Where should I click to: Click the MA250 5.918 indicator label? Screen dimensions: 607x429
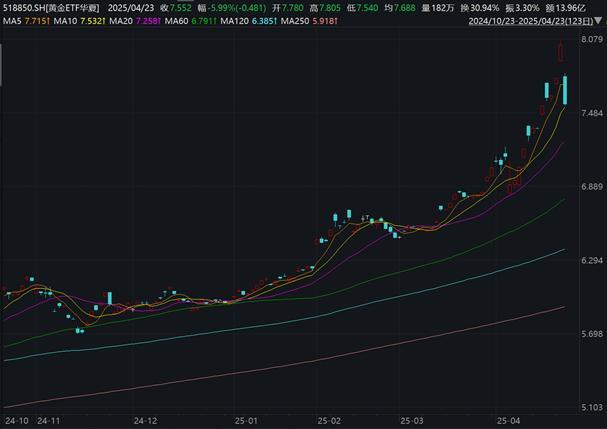[309, 21]
